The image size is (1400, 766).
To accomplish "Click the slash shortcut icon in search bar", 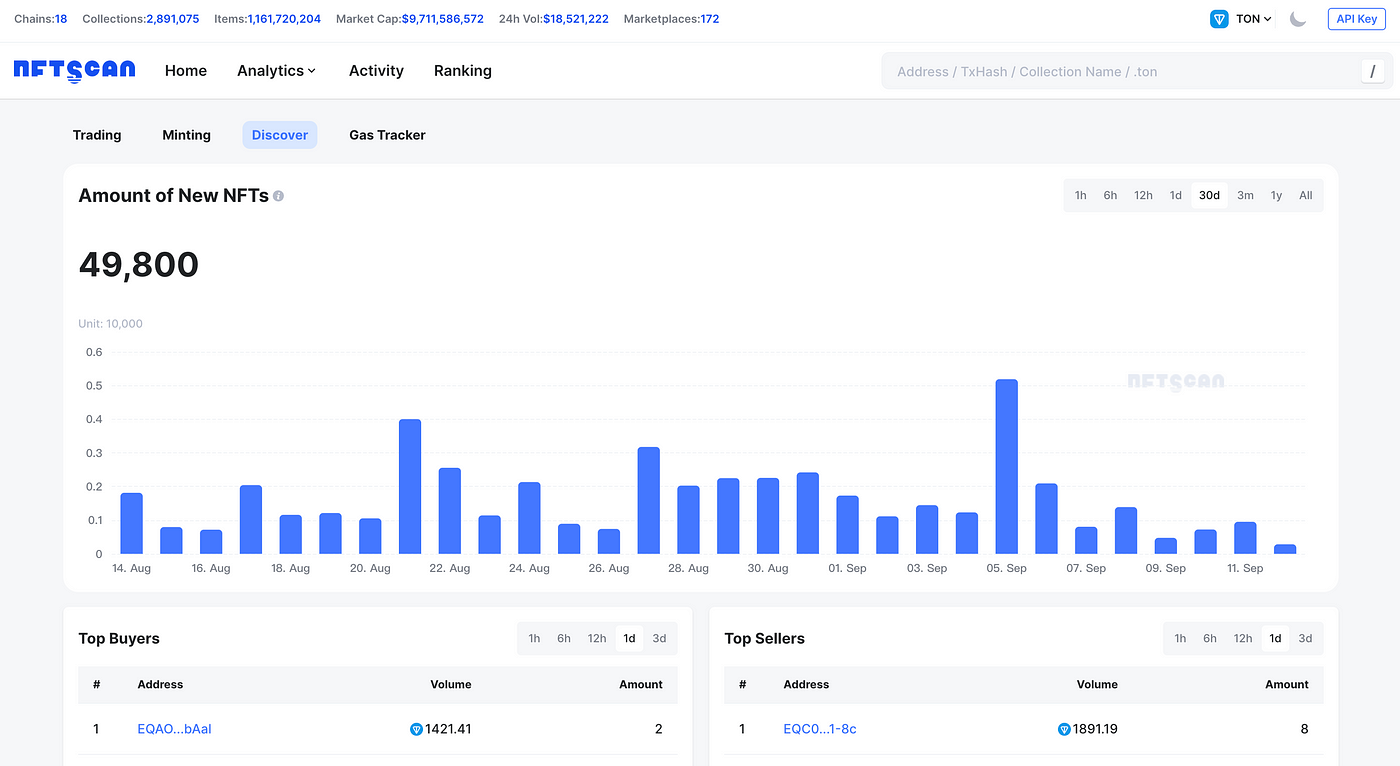I will coord(1372,71).
